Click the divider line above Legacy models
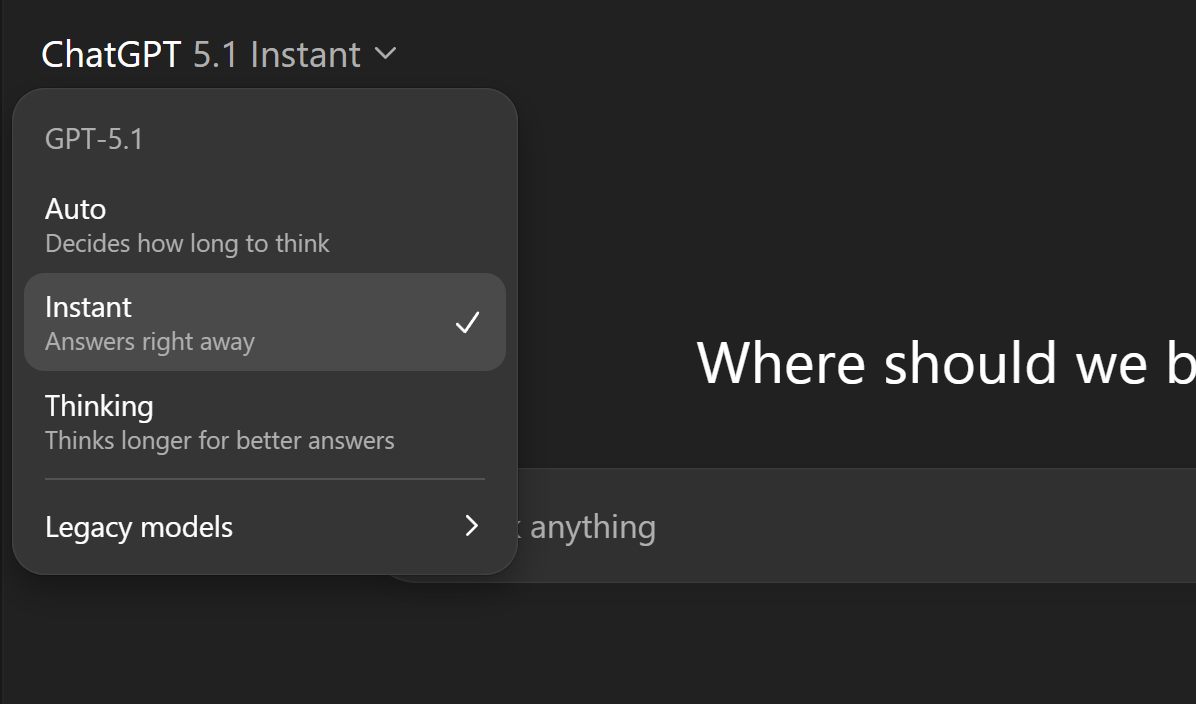 coord(264,479)
